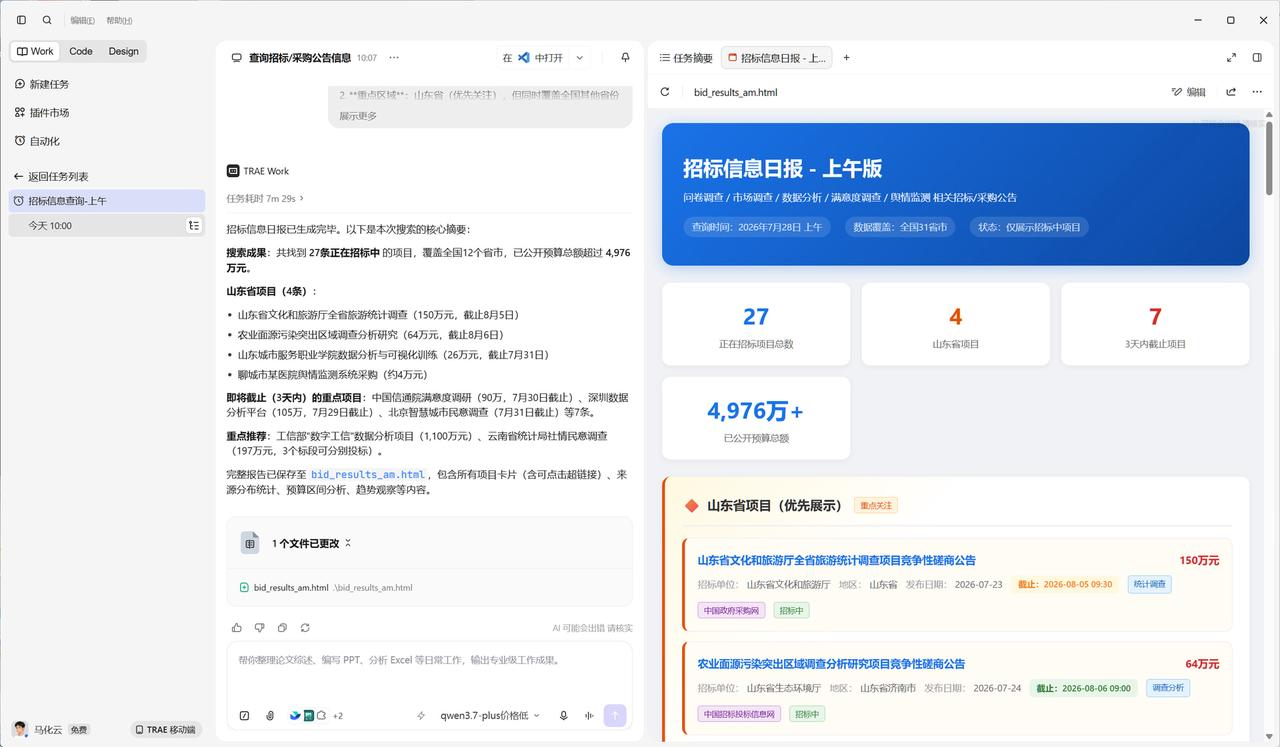The height and width of the screenshot is (747, 1280).
Task: Switch to the 任务摘要 tab
Action: point(686,58)
